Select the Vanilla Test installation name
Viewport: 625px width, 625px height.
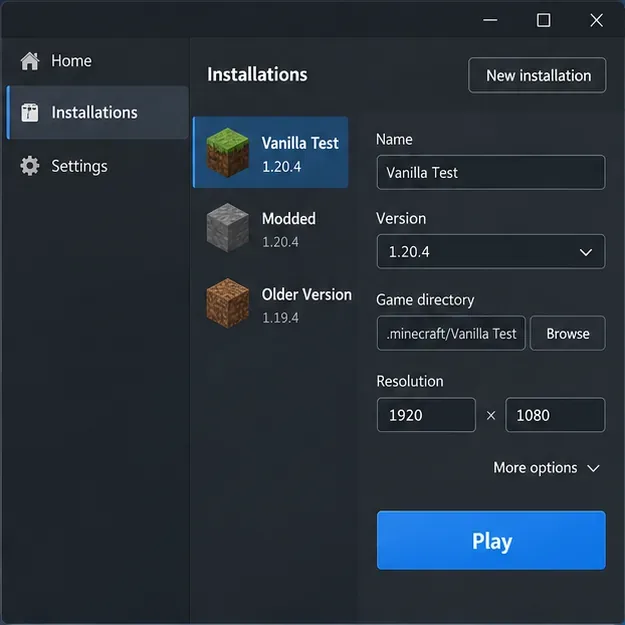(300, 143)
